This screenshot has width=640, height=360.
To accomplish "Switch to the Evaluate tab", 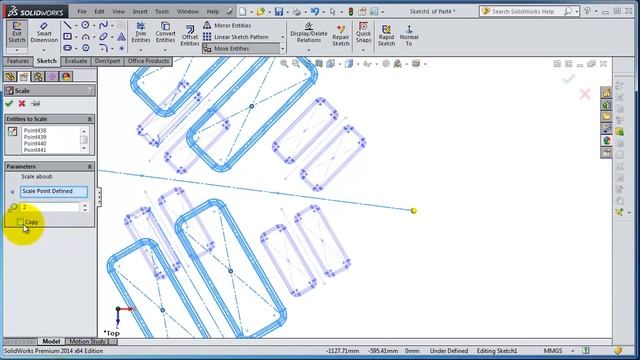I will 76,61.
